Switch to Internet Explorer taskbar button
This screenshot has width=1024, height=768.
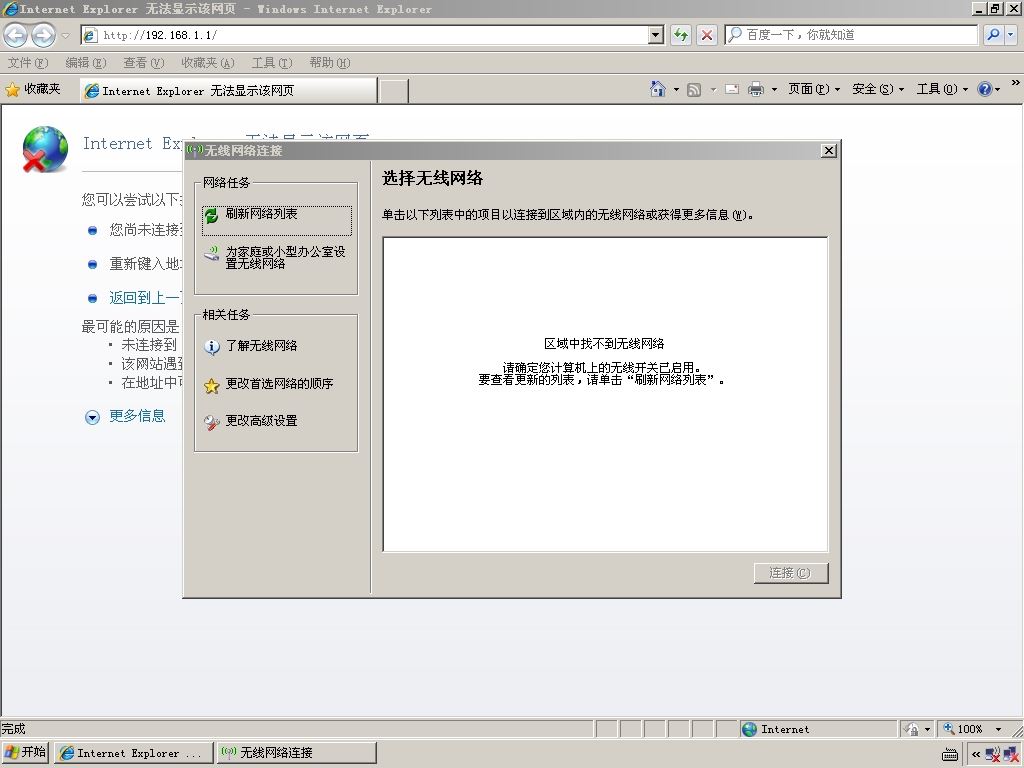[x=134, y=753]
